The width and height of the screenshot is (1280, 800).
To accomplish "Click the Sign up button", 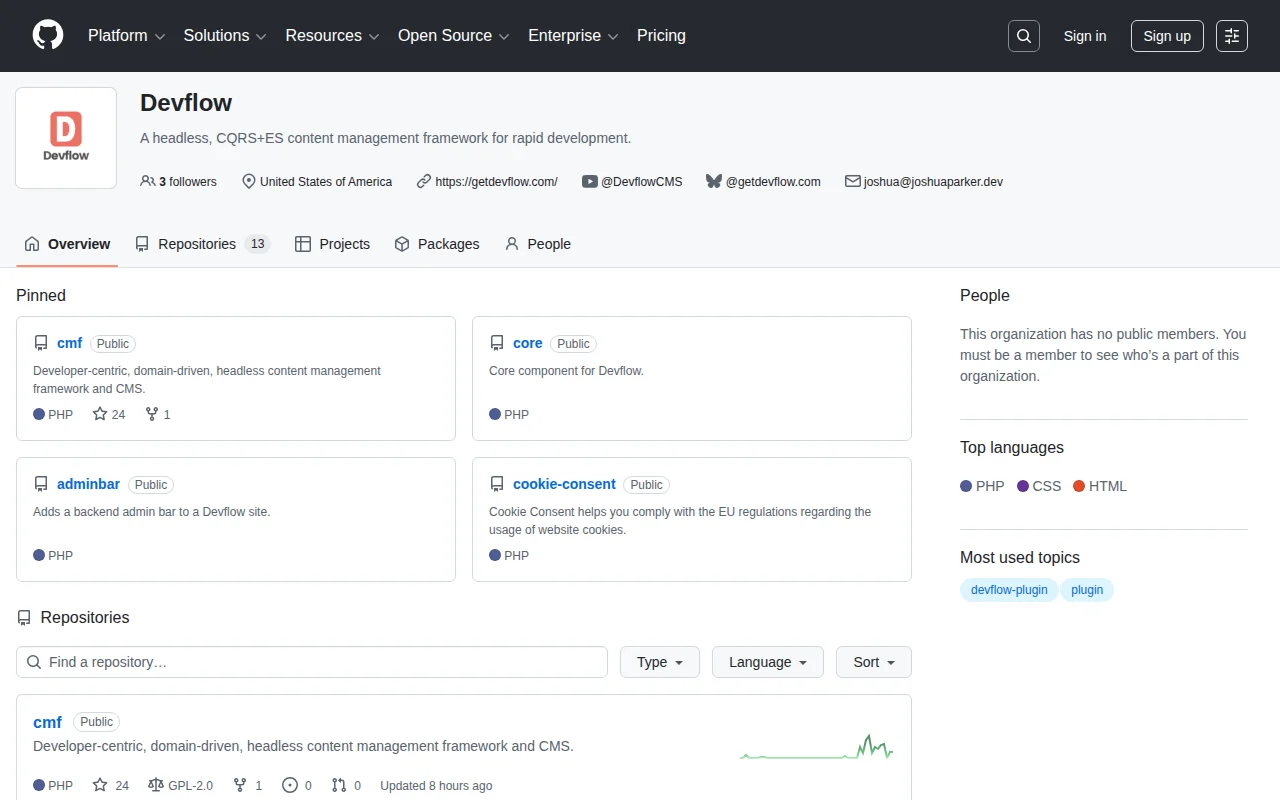I will (1167, 36).
